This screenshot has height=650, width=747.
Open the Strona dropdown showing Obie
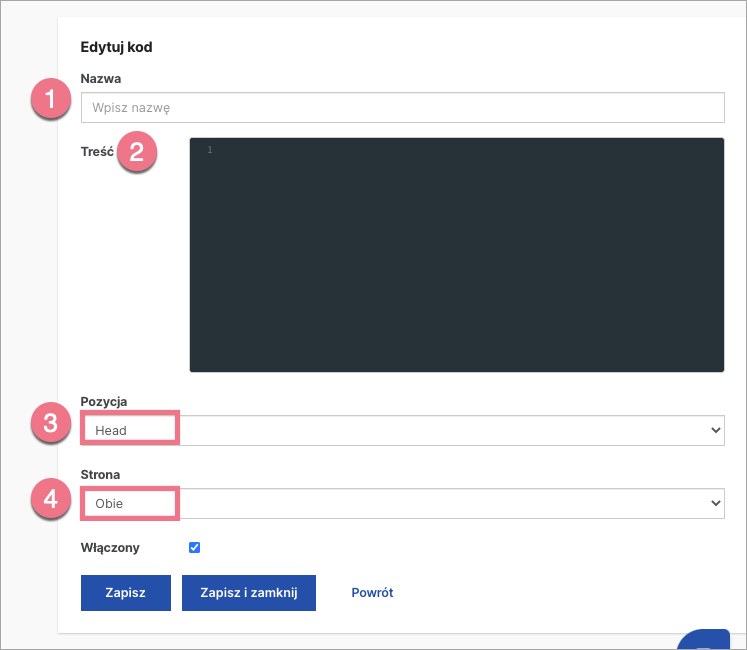point(402,503)
